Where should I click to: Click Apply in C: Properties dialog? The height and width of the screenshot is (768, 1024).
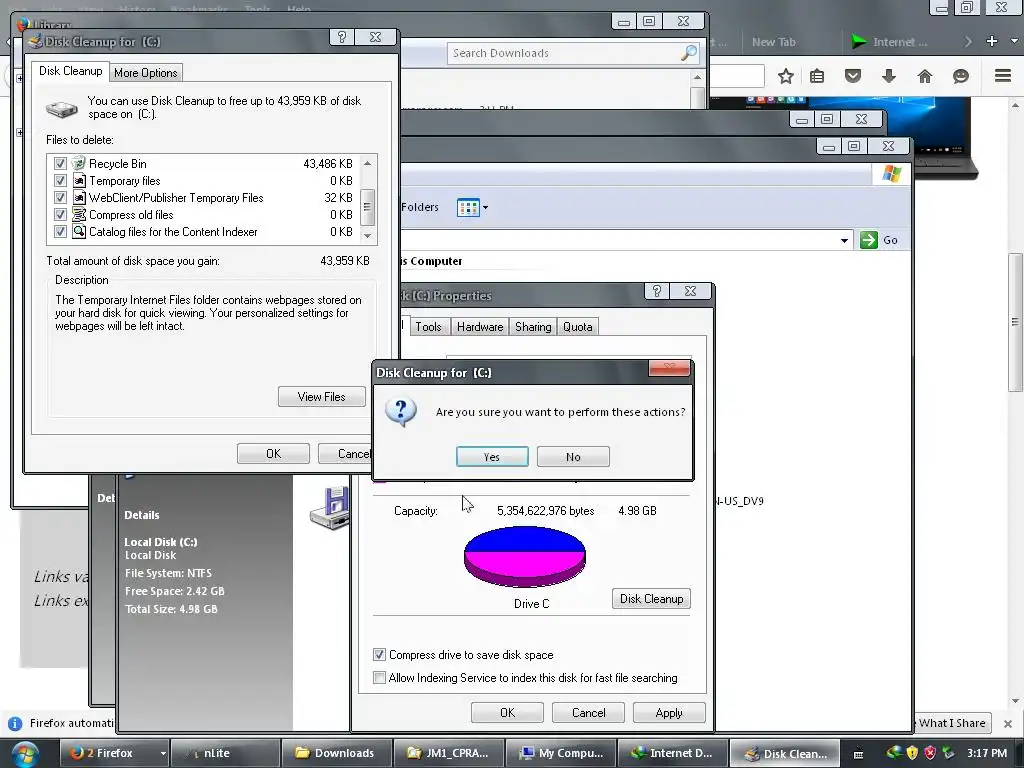pos(669,712)
